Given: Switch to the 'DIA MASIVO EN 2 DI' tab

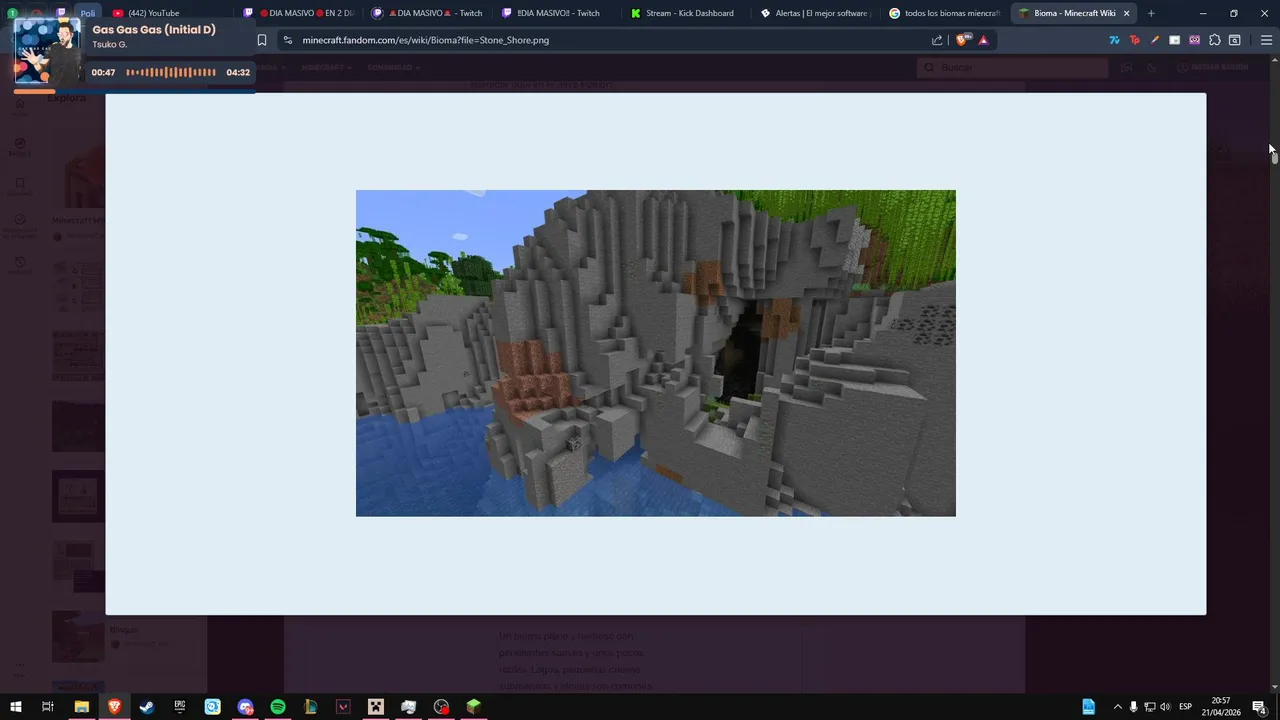Looking at the screenshot, I should pyautogui.click(x=300, y=13).
